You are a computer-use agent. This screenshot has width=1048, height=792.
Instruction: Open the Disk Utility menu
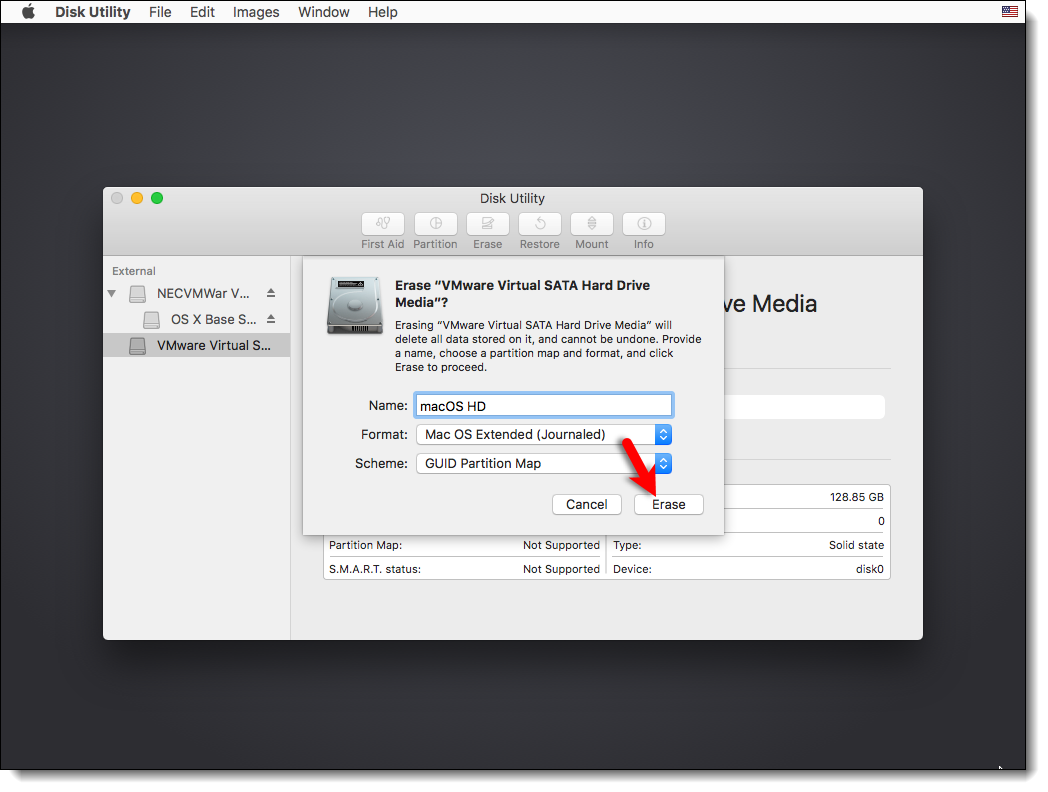coord(92,12)
